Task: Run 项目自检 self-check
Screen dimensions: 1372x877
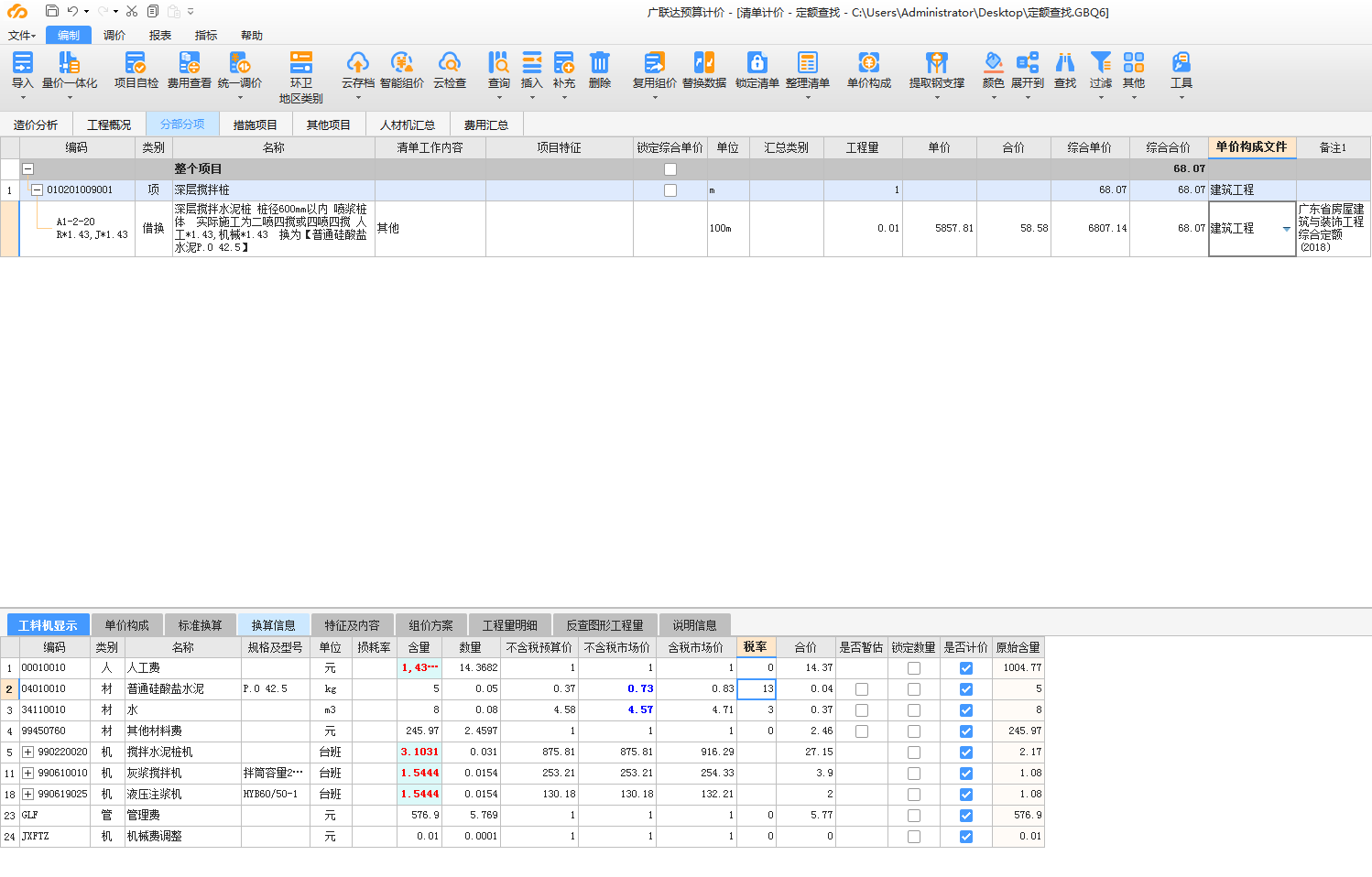Action: tap(136, 62)
